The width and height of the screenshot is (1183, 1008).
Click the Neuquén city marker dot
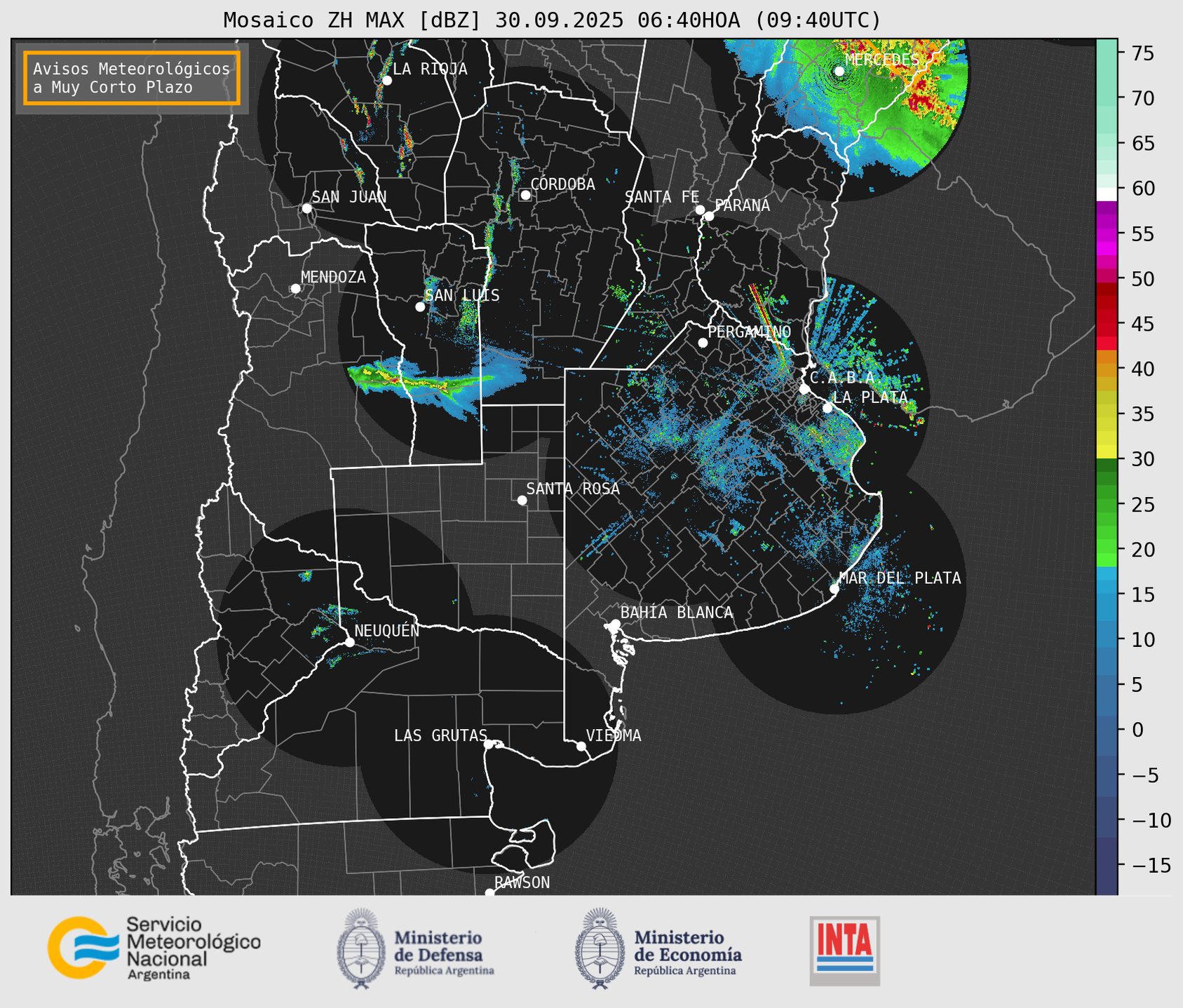click(349, 642)
